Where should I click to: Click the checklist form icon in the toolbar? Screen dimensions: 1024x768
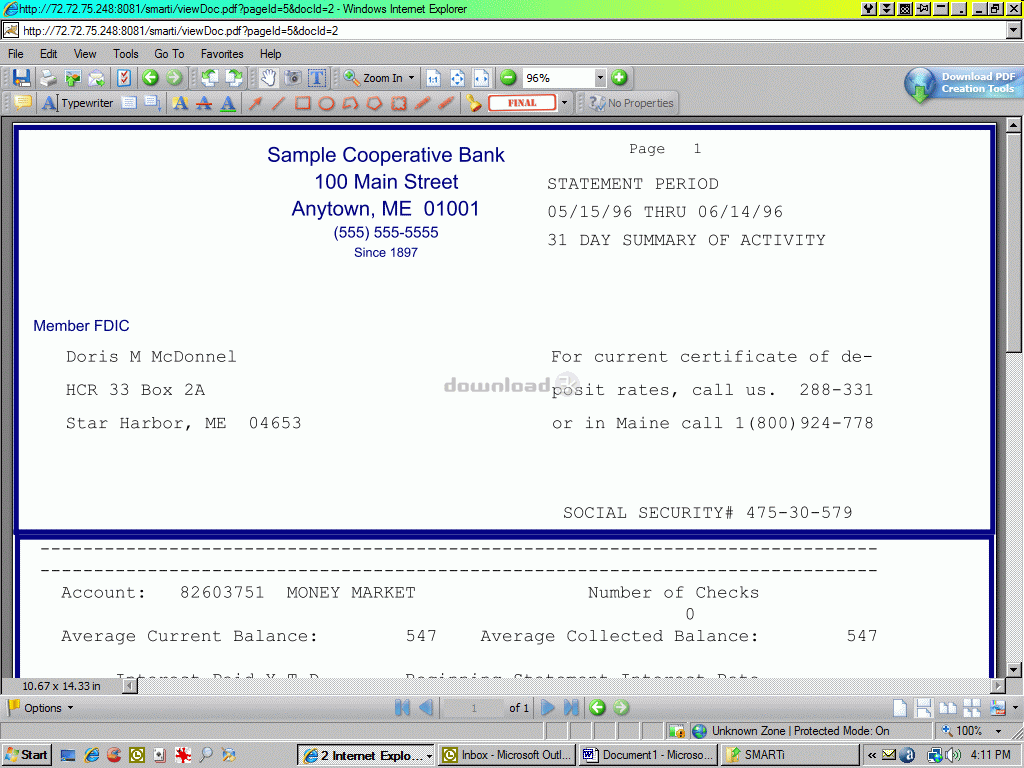[124, 78]
